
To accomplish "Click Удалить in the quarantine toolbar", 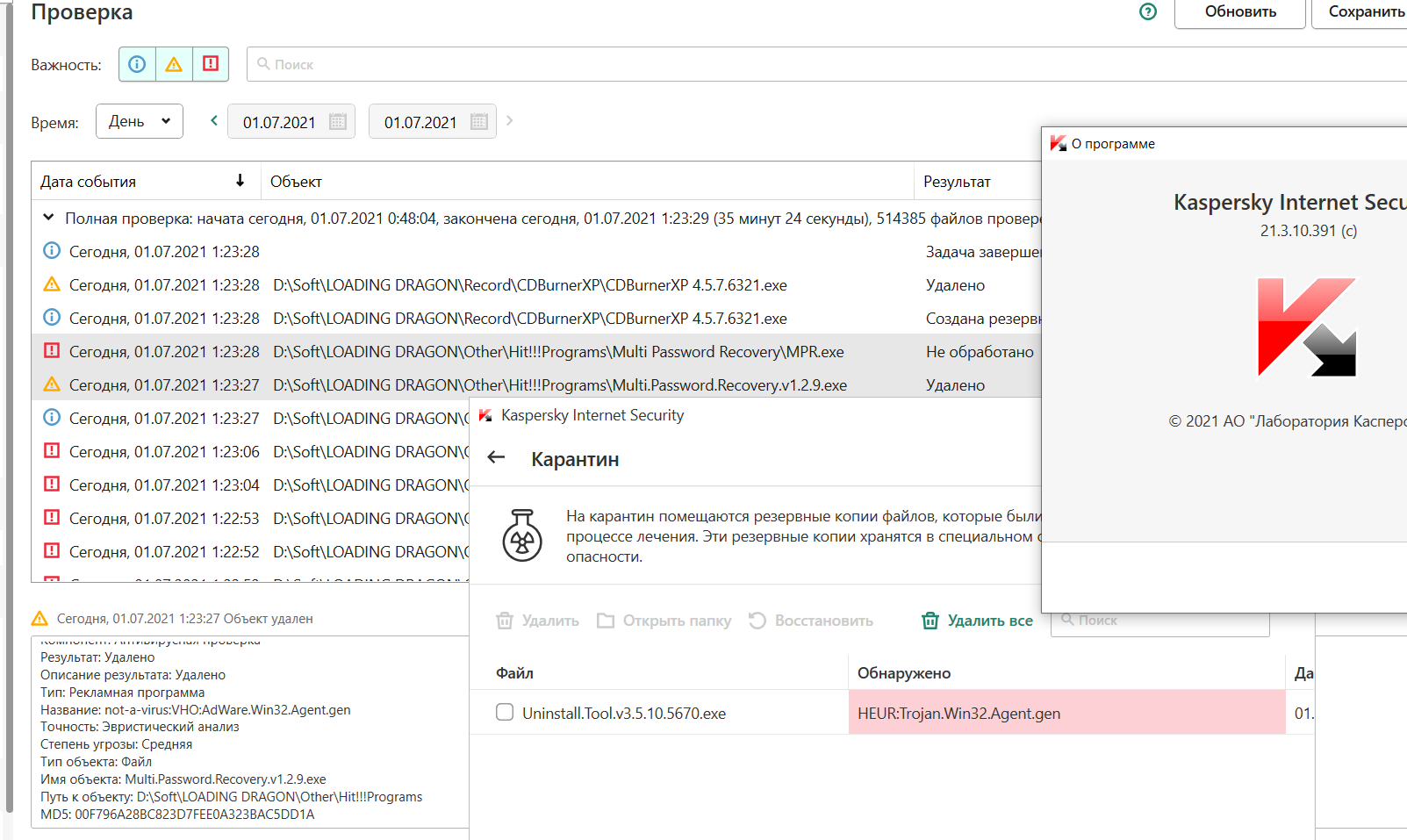I will [x=538, y=621].
